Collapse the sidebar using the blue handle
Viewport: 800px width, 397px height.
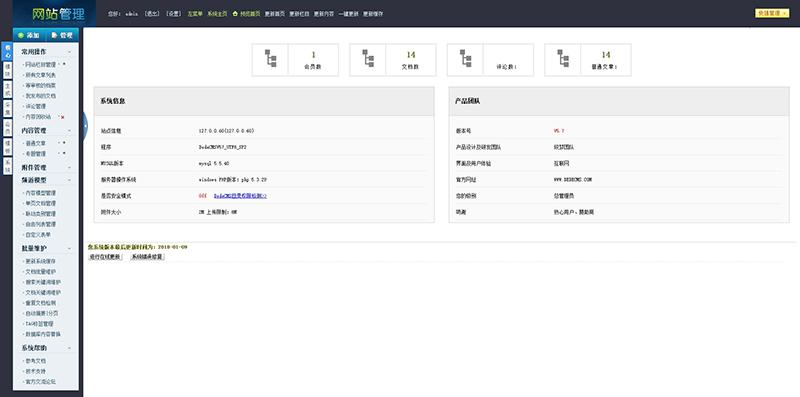click(x=85, y=126)
